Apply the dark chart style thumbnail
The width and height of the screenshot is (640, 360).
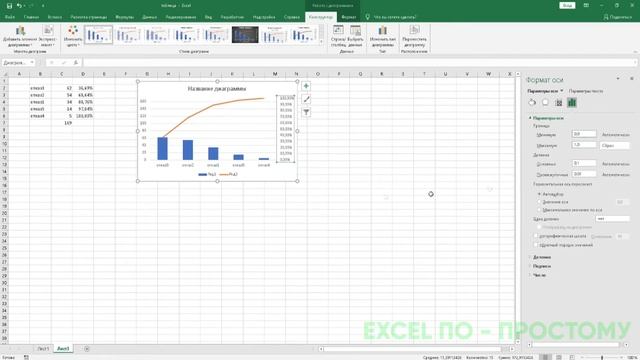[x=245, y=35]
